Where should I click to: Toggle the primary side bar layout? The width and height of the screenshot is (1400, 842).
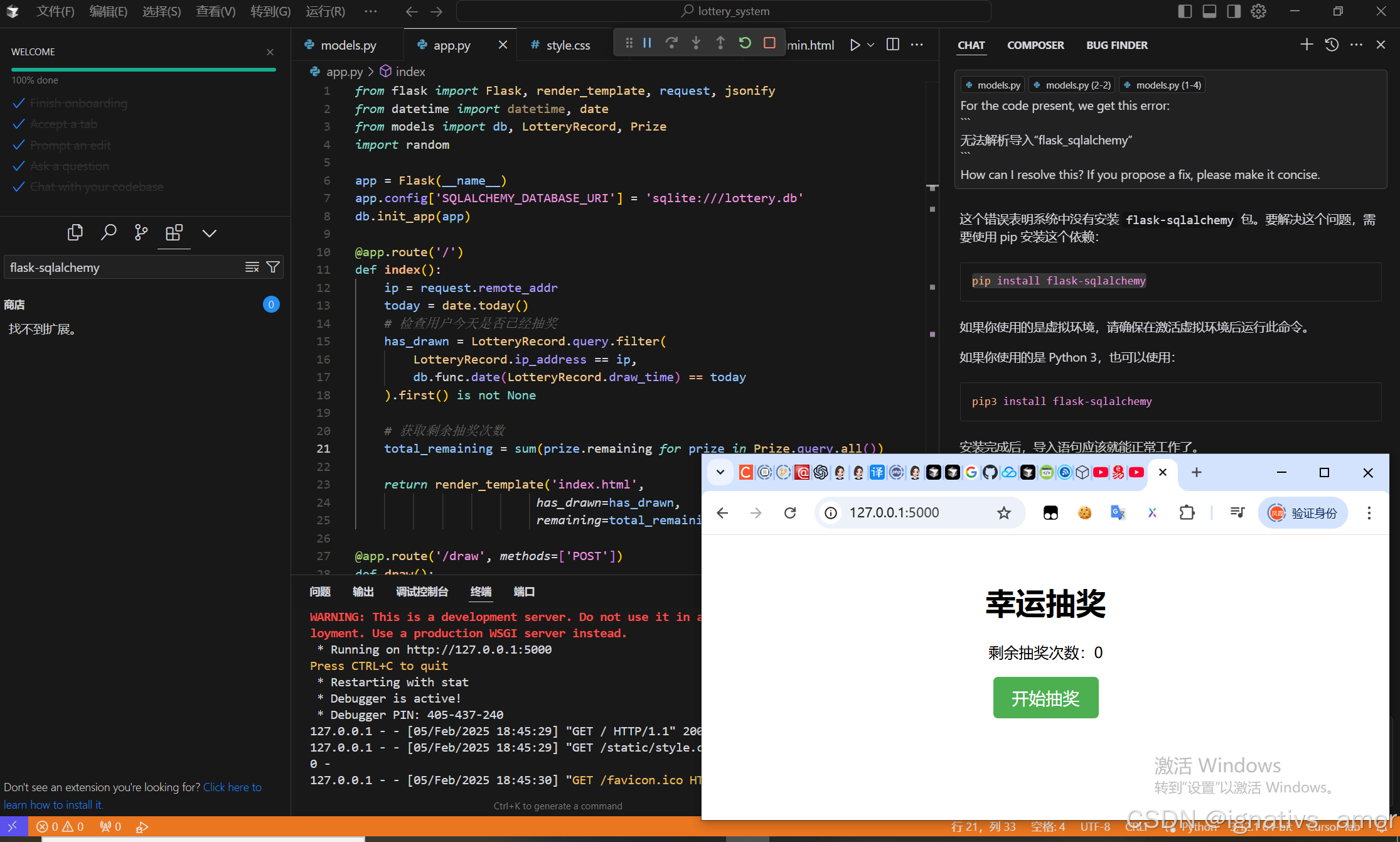(1185, 11)
